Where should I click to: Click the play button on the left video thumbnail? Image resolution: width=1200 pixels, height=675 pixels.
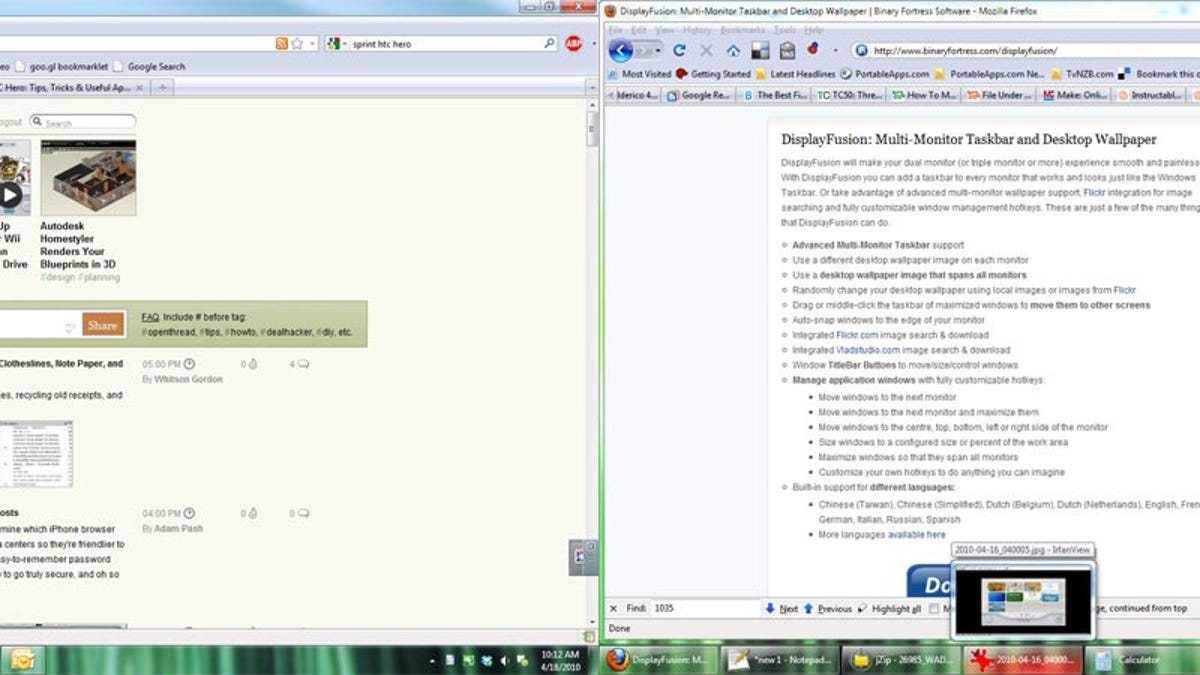click(x=9, y=195)
